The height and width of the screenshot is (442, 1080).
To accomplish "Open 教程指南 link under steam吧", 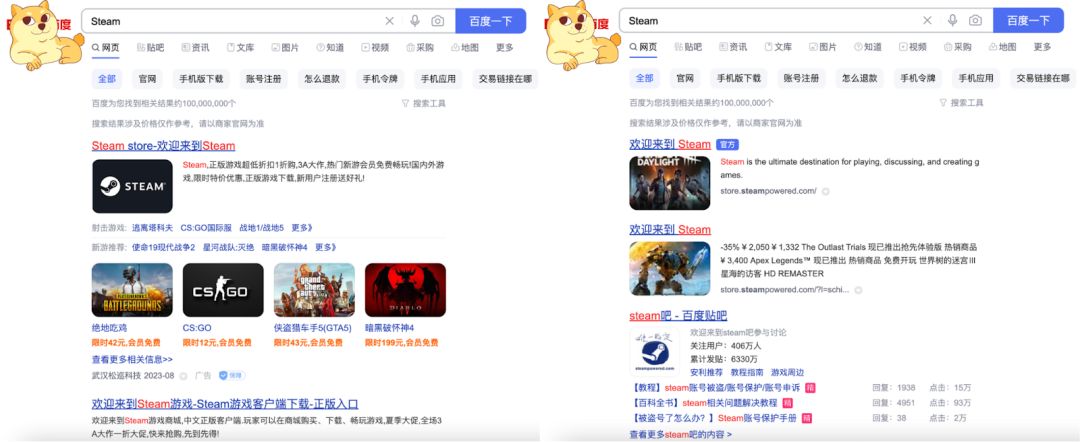I will click(x=747, y=372).
